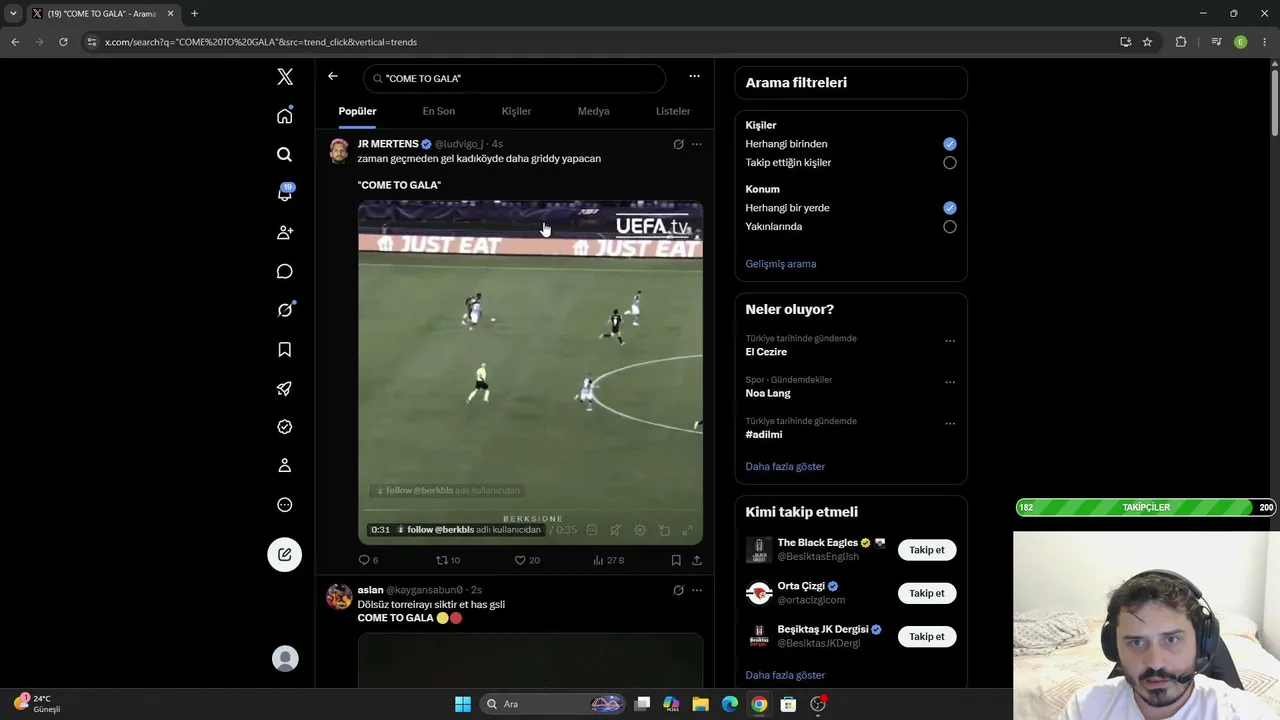This screenshot has width=1280, height=720.
Task: Open Explore search icon in left sidebar
Action: (x=285, y=155)
